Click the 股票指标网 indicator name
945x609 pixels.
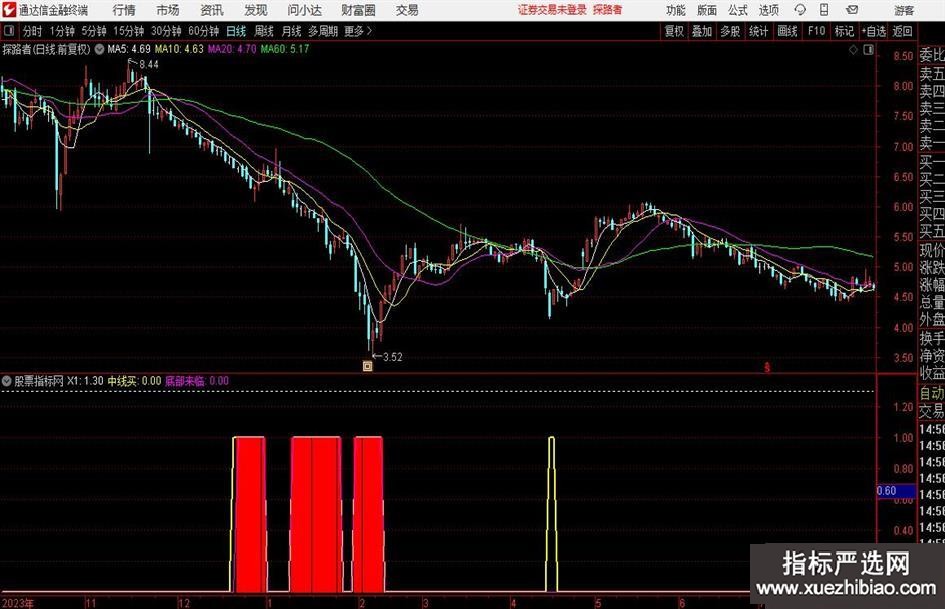coord(39,381)
